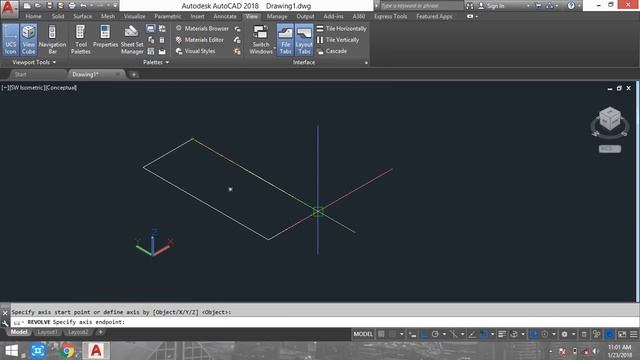Open the Navigation Bar tool
This screenshot has height=360, width=640.
[52, 39]
